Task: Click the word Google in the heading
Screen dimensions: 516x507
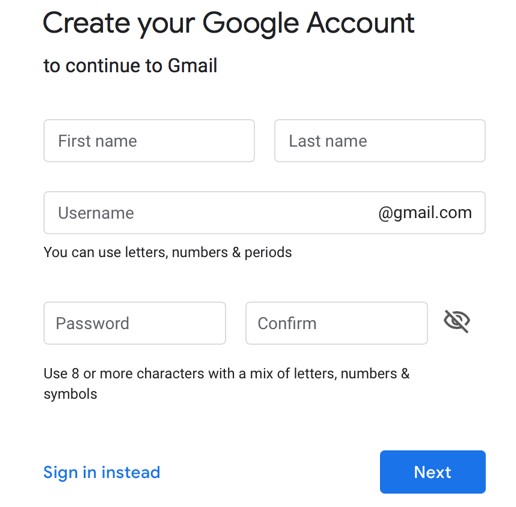Action: point(250,24)
